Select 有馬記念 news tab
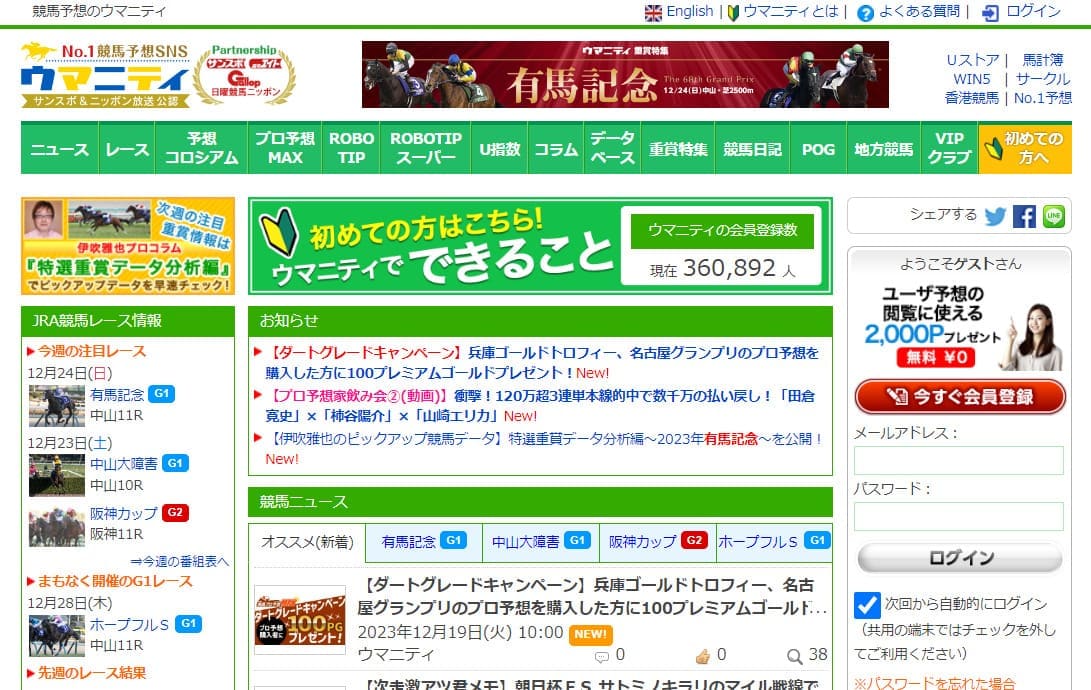Viewport: 1091px width, 690px height. 424,543
